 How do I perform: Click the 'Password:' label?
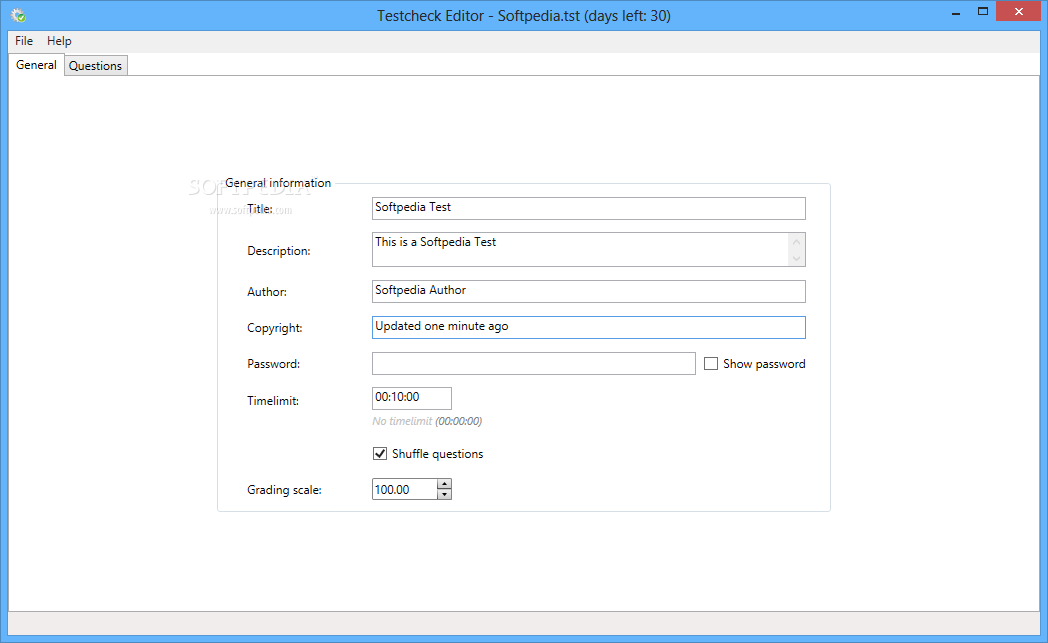[273, 364]
